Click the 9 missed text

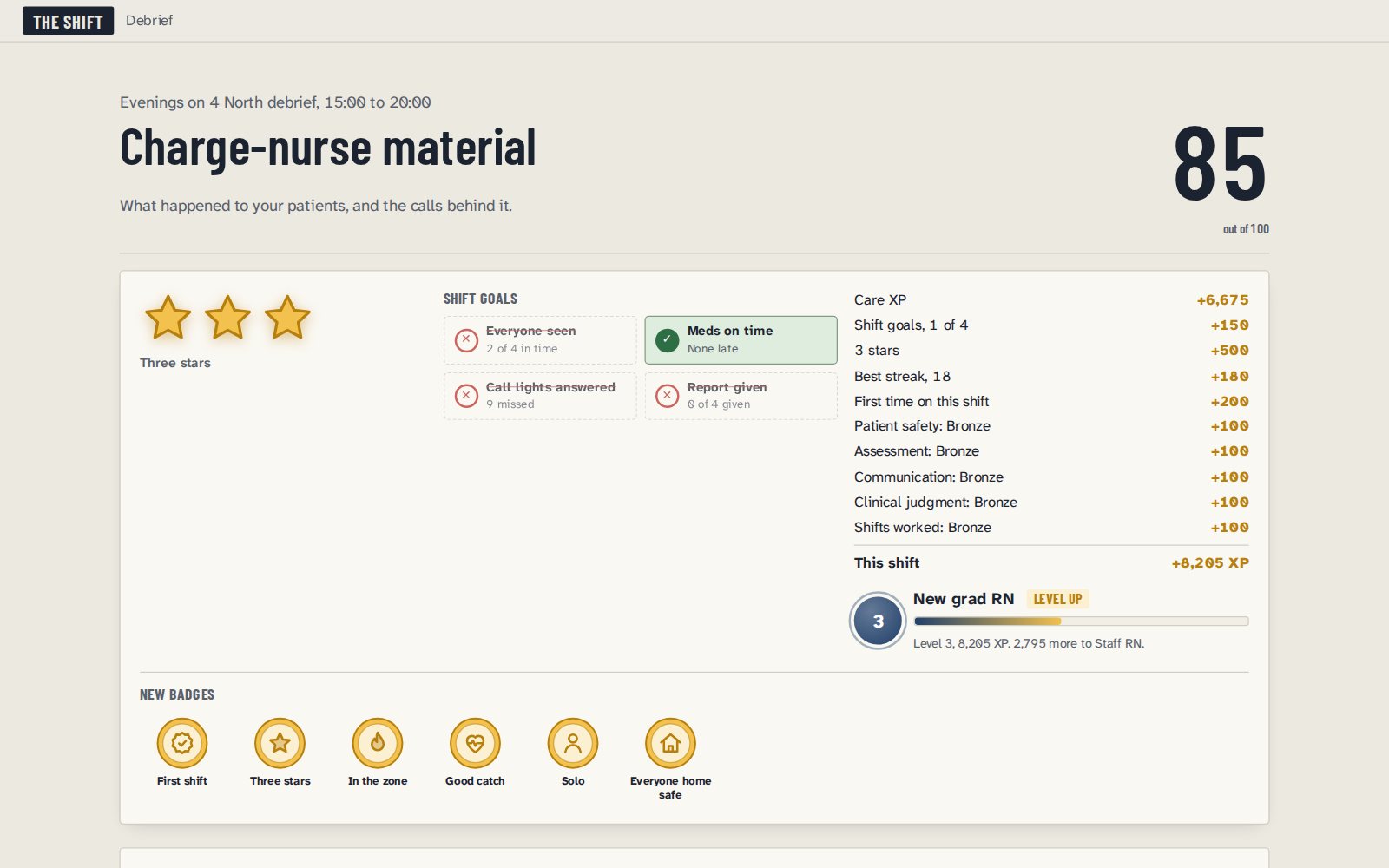click(510, 404)
